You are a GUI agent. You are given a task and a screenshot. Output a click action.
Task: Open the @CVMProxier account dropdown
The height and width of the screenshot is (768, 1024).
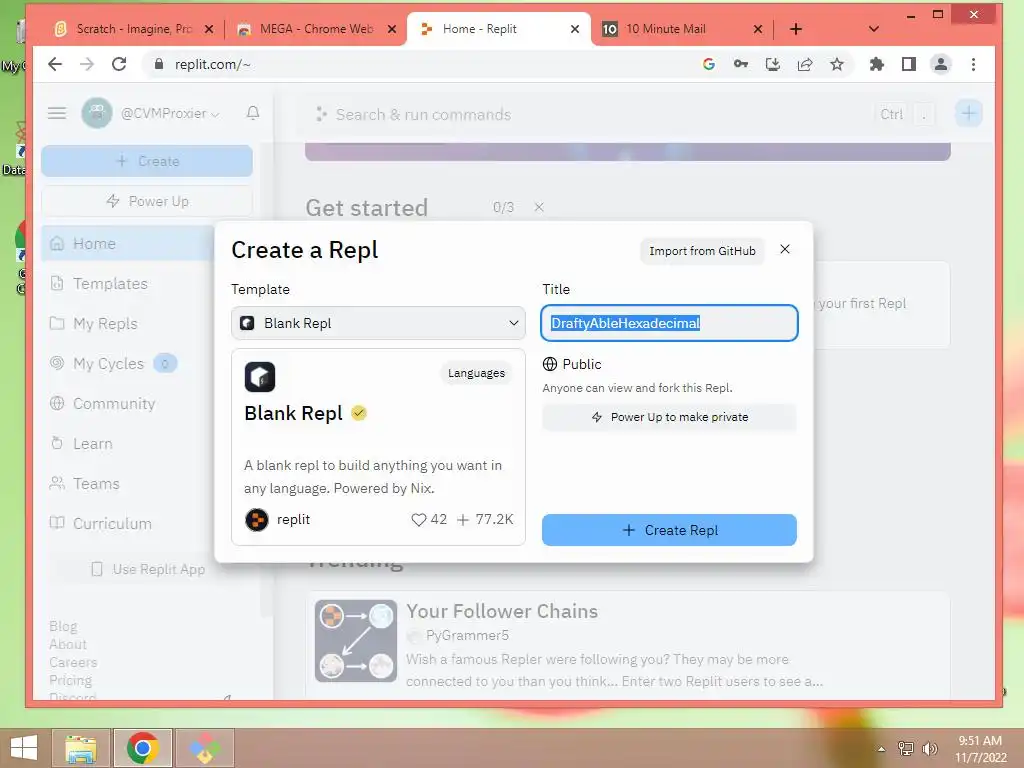pos(150,113)
